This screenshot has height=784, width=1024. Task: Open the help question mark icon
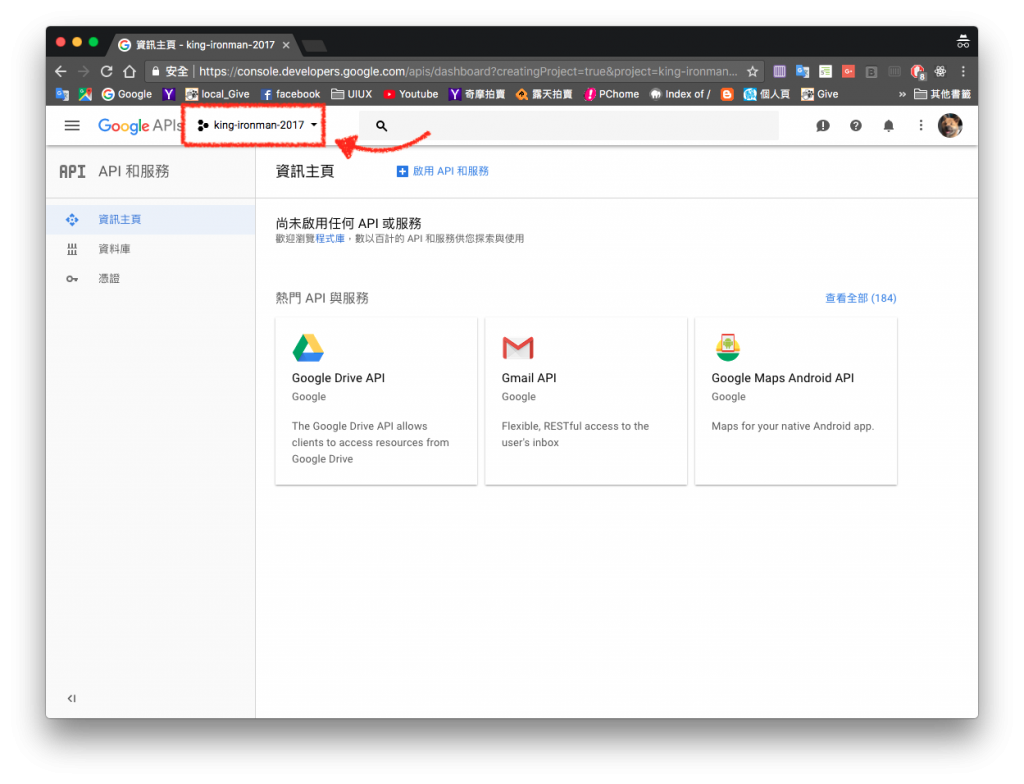856,125
